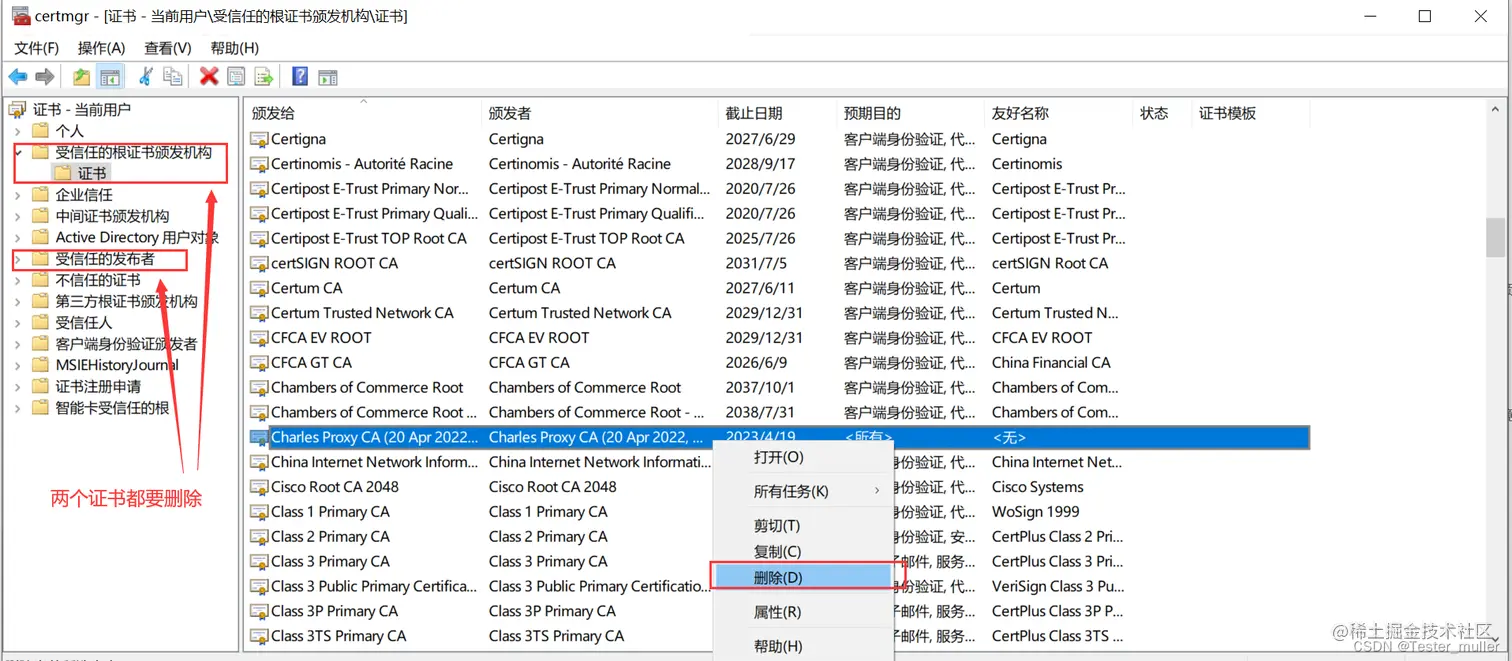
Task: Open the 帮助(H) menu in menu bar
Action: 235,48
